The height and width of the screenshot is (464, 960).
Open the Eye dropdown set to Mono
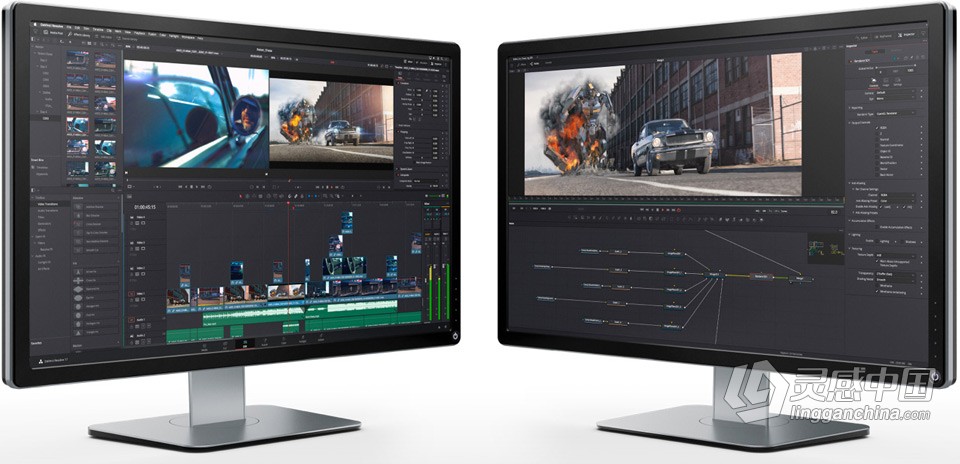(896, 98)
